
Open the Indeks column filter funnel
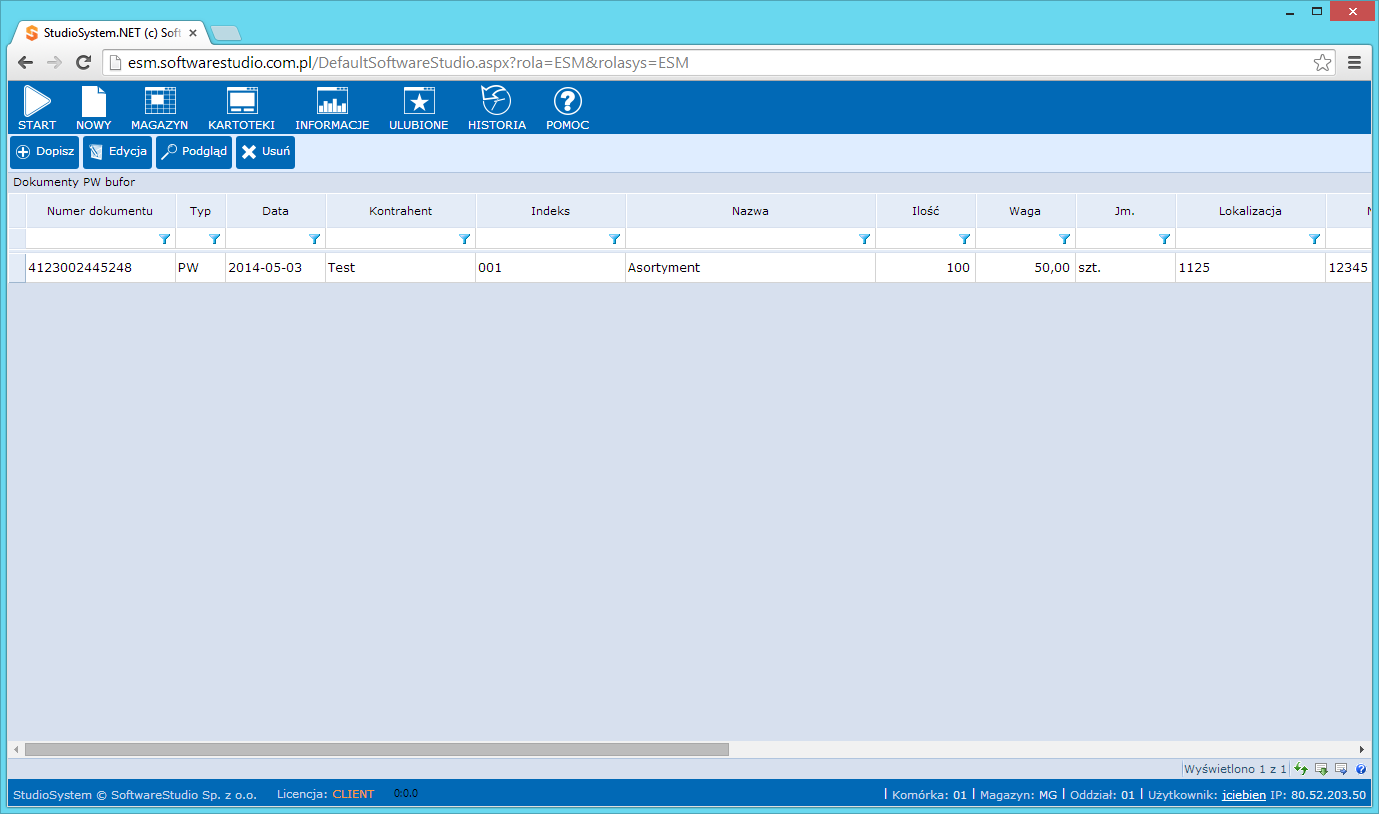tap(615, 239)
